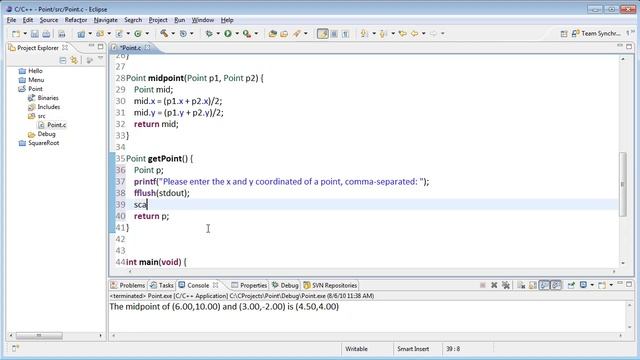Image resolution: width=640 pixels, height=360 pixels.
Task: Toggle Show Console When Standard Out Changes
Action: coord(544,285)
